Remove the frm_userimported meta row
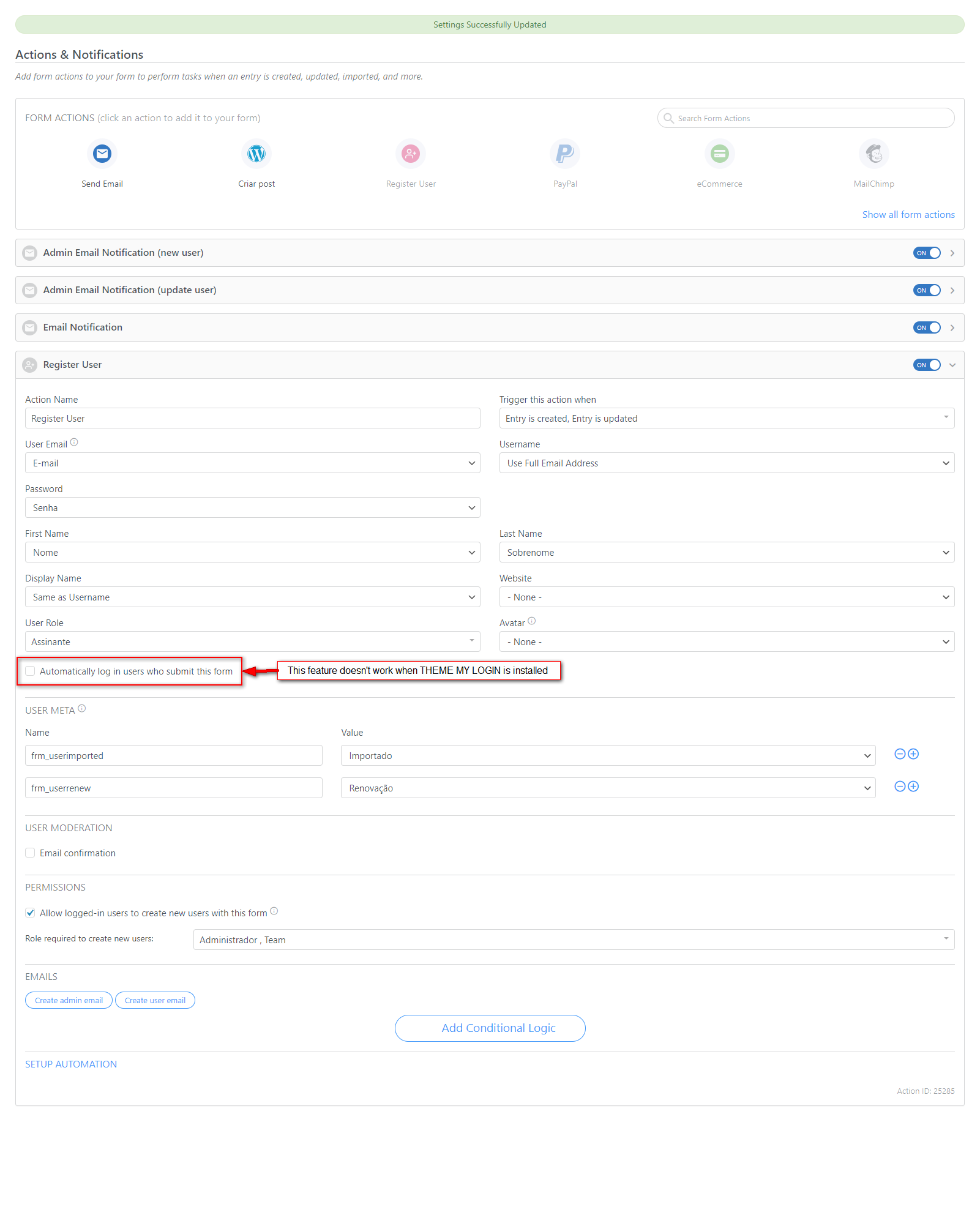The width and height of the screenshot is (980, 1226). pos(900,754)
